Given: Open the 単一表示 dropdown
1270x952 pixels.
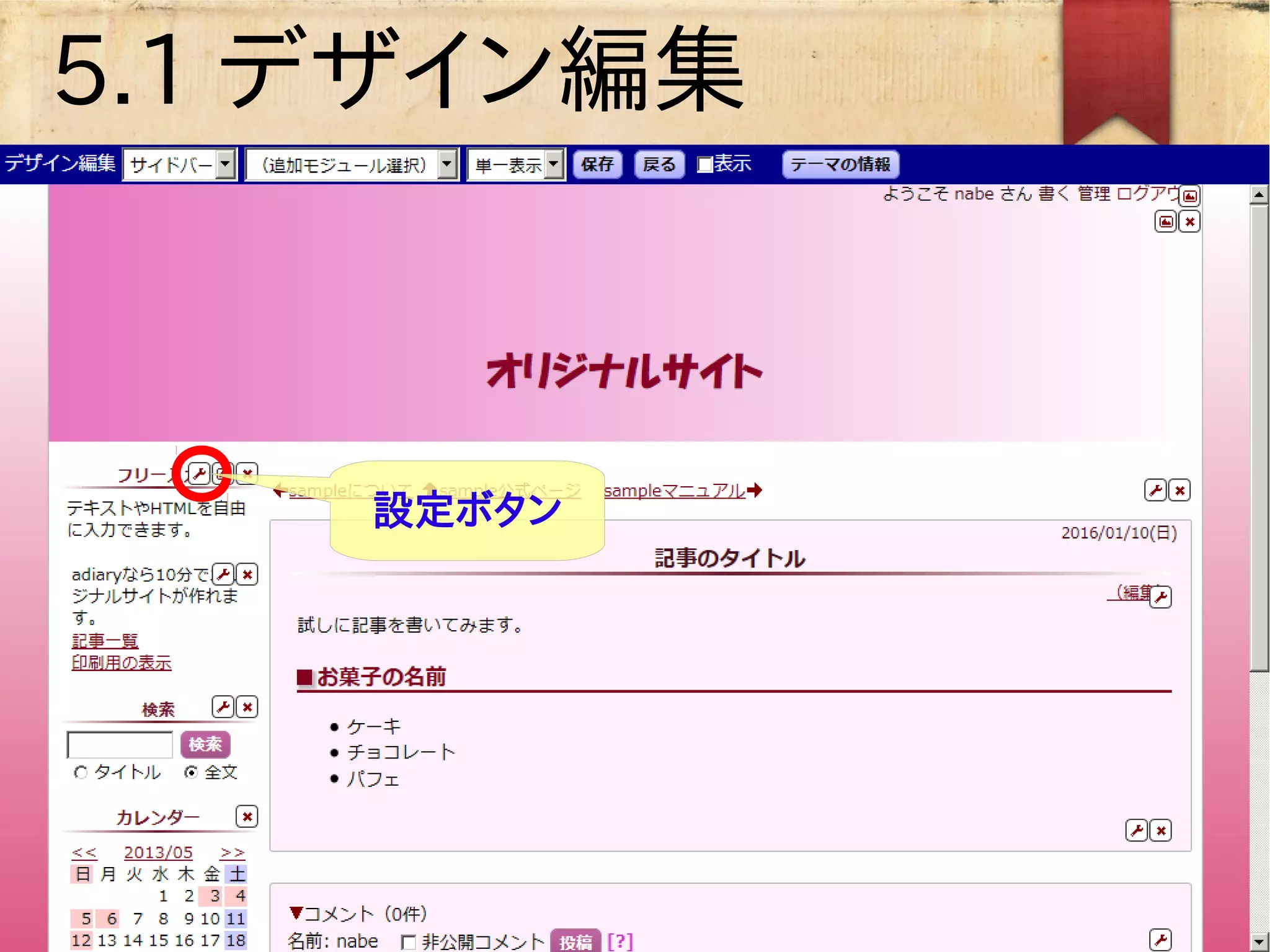Looking at the screenshot, I should 516,165.
